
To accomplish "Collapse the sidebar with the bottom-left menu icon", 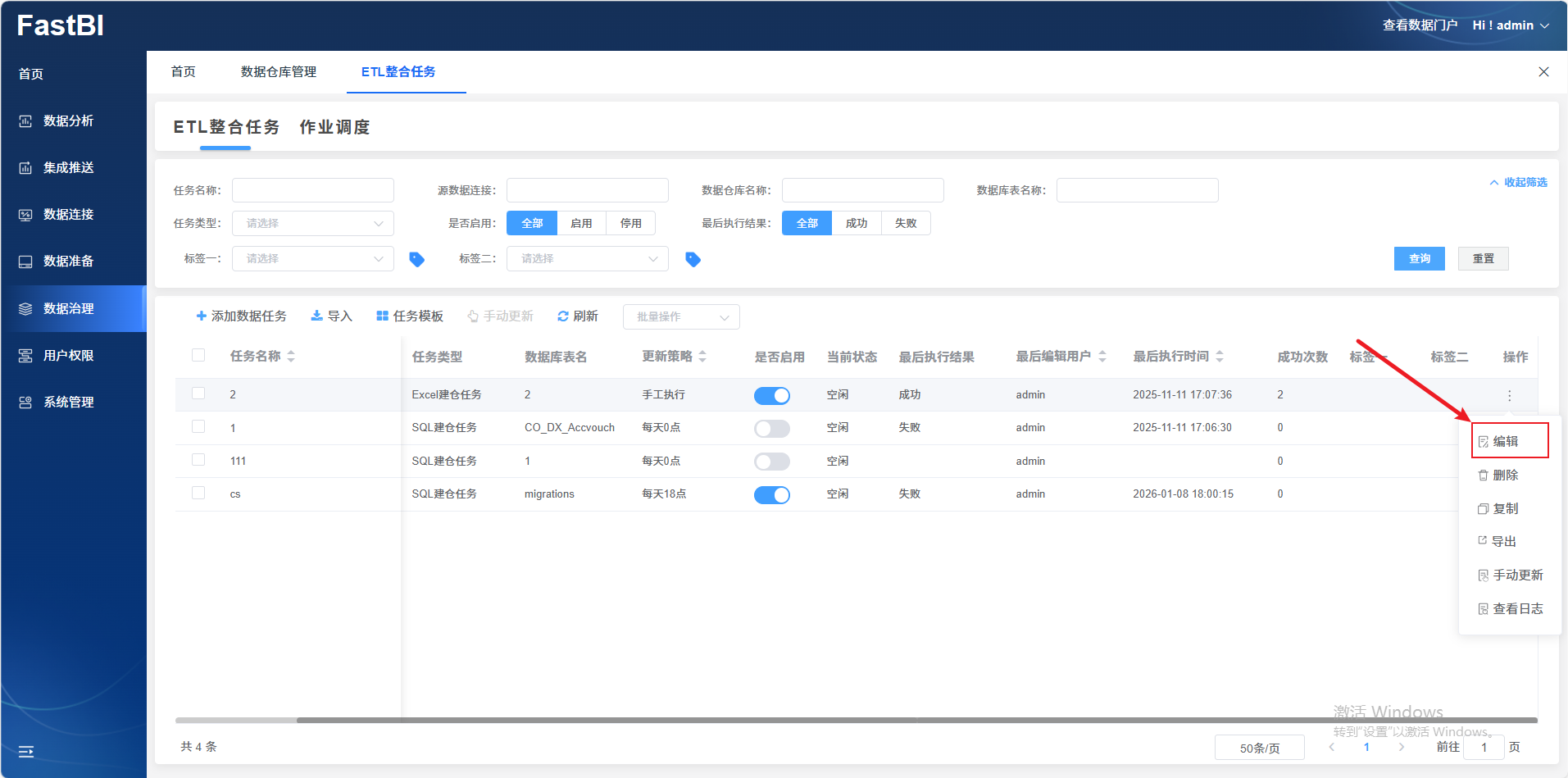I will pos(26,751).
